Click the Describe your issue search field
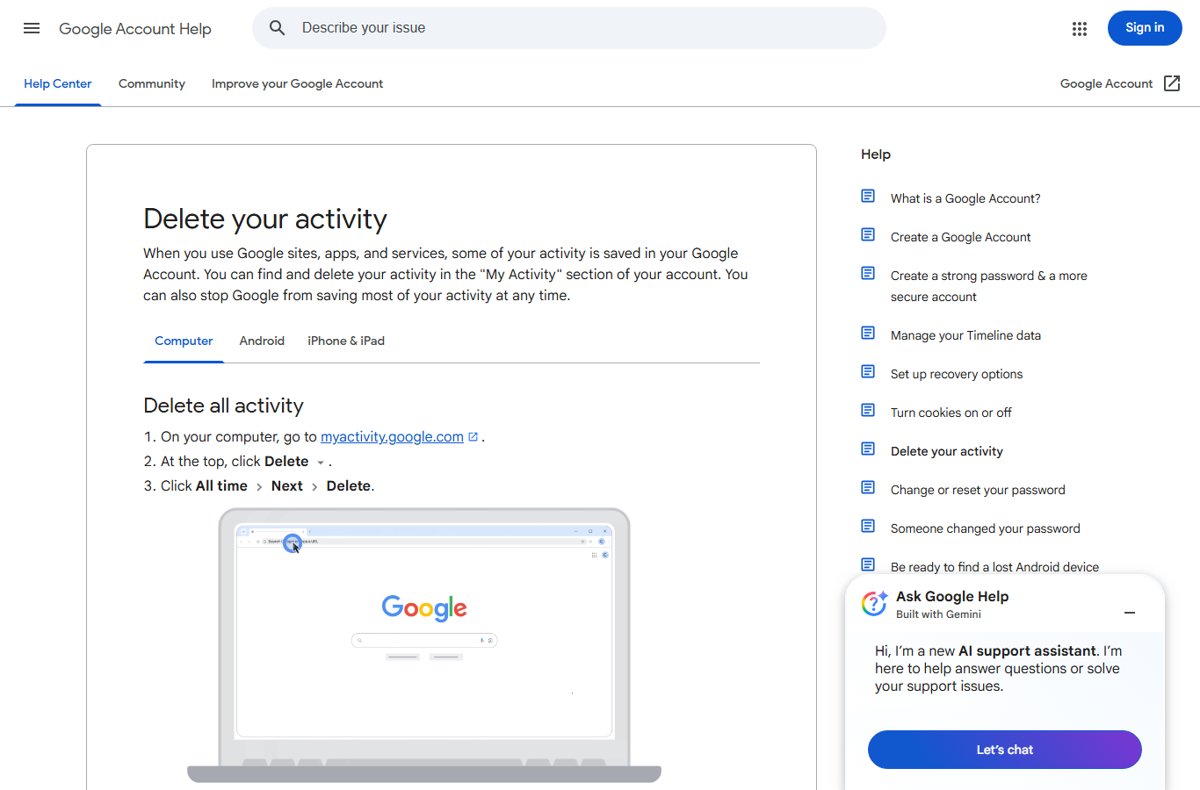The image size is (1200, 790). tap(569, 28)
